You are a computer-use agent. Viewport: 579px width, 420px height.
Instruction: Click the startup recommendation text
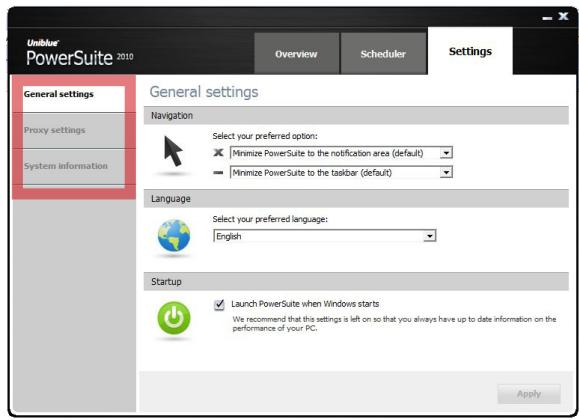(x=394, y=323)
